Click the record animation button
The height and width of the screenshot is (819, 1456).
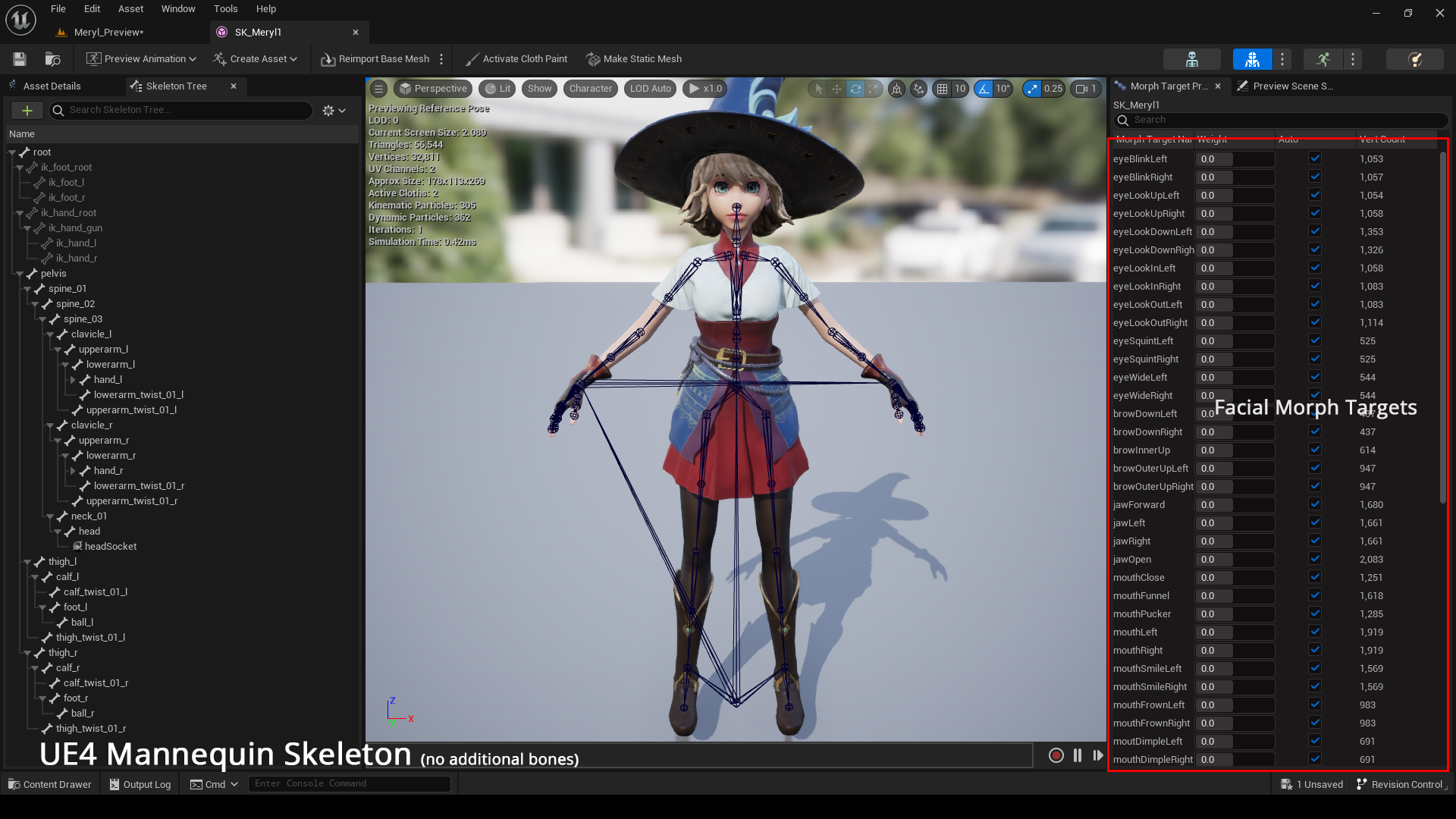(1056, 755)
